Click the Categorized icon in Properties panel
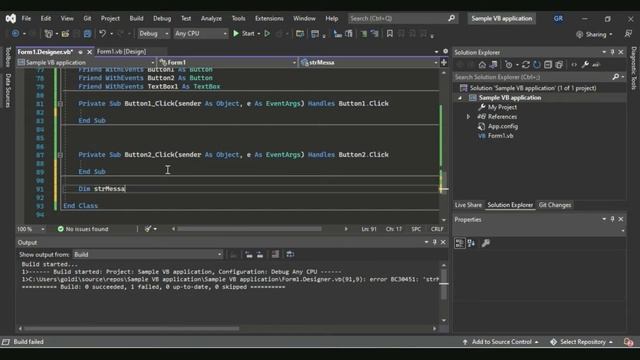The height and width of the screenshot is (360, 640). click(460, 243)
